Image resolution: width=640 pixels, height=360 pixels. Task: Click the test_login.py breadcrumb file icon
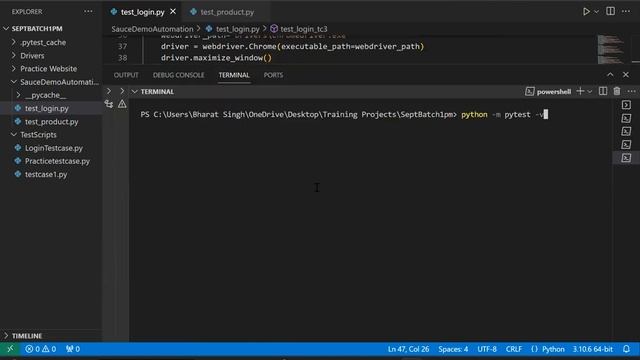click(x=209, y=29)
